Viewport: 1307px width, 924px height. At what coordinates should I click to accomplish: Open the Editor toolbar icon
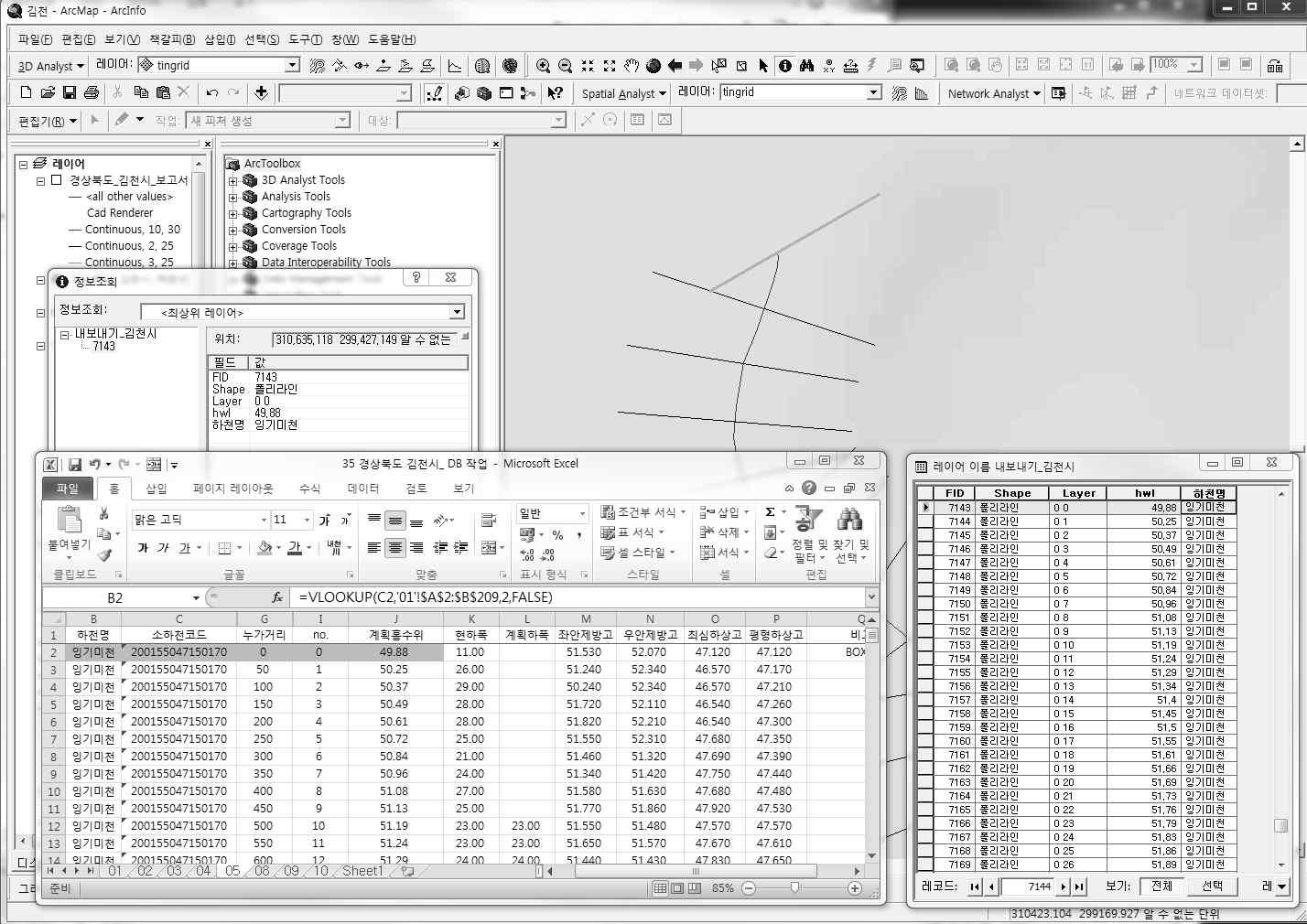click(x=435, y=93)
